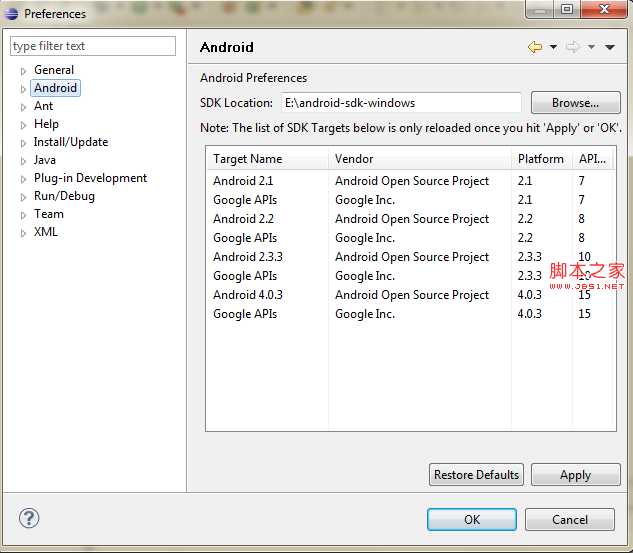Close the Preferences window
This screenshot has height=553, width=633.
(x=604, y=9)
